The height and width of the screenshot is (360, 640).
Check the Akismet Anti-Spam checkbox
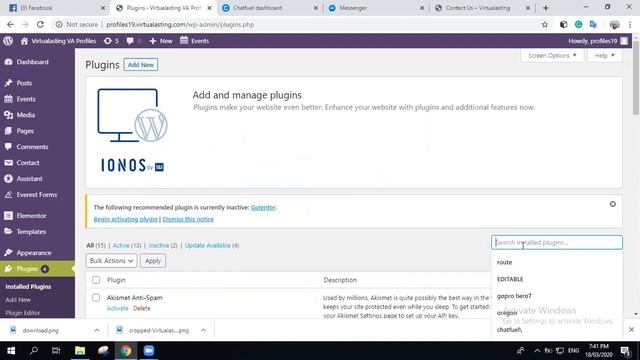tap(96, 298)
